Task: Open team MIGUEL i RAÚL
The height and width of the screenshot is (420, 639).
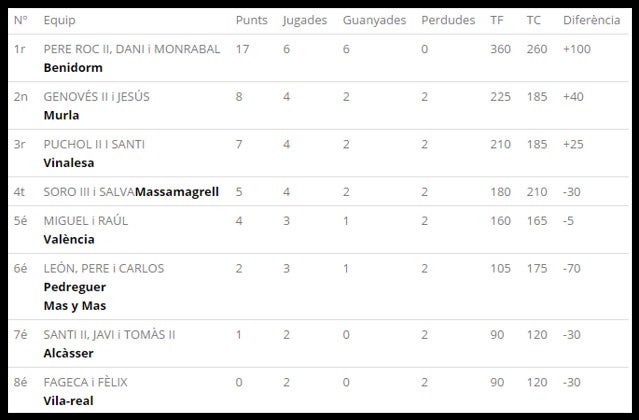Action: (86, 220)
